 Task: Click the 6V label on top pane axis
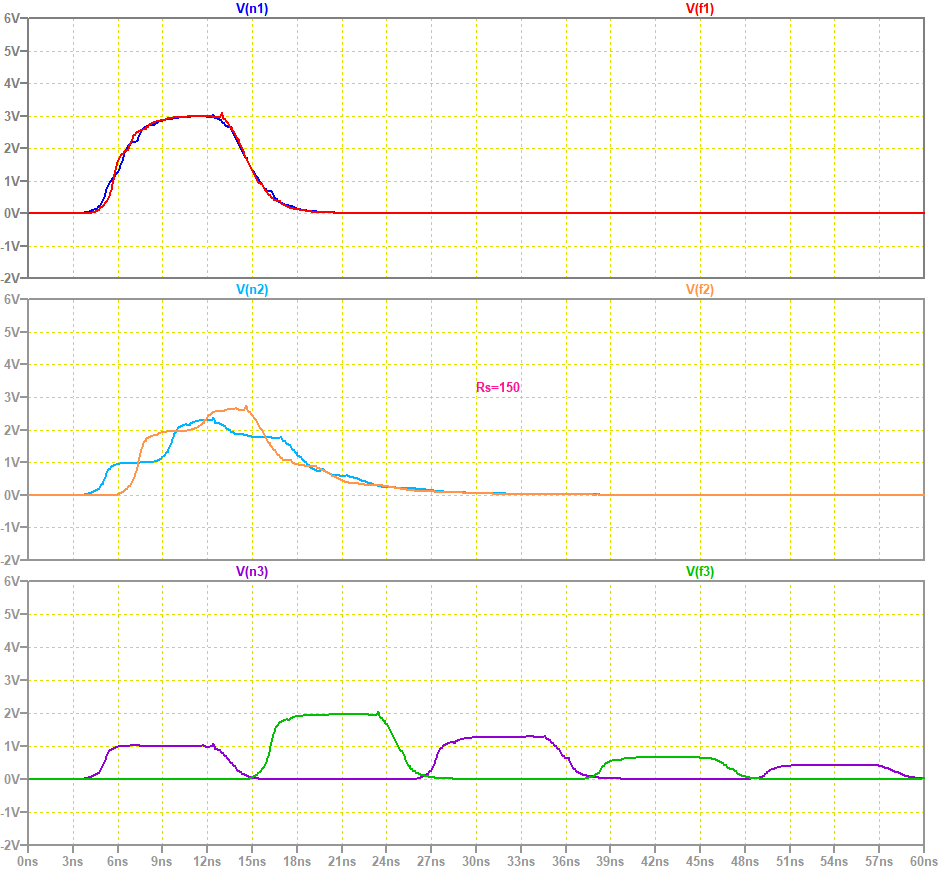pyautogui.click(x=14, y=18)
